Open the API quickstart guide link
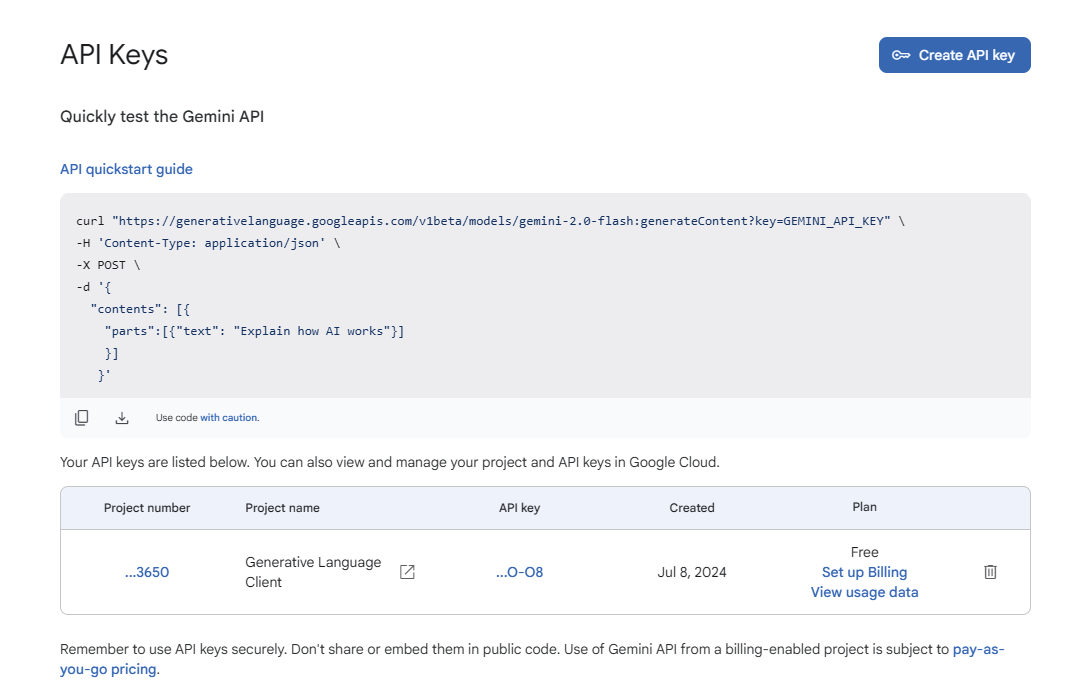 pyautogui.click(x=126, y=169)
